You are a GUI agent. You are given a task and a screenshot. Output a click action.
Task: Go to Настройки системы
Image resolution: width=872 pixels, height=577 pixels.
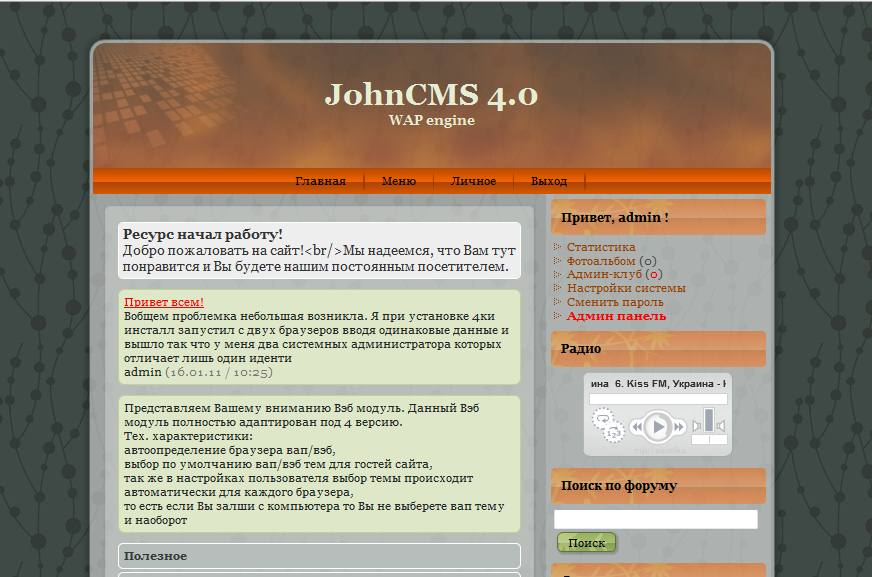click(625, 288)
